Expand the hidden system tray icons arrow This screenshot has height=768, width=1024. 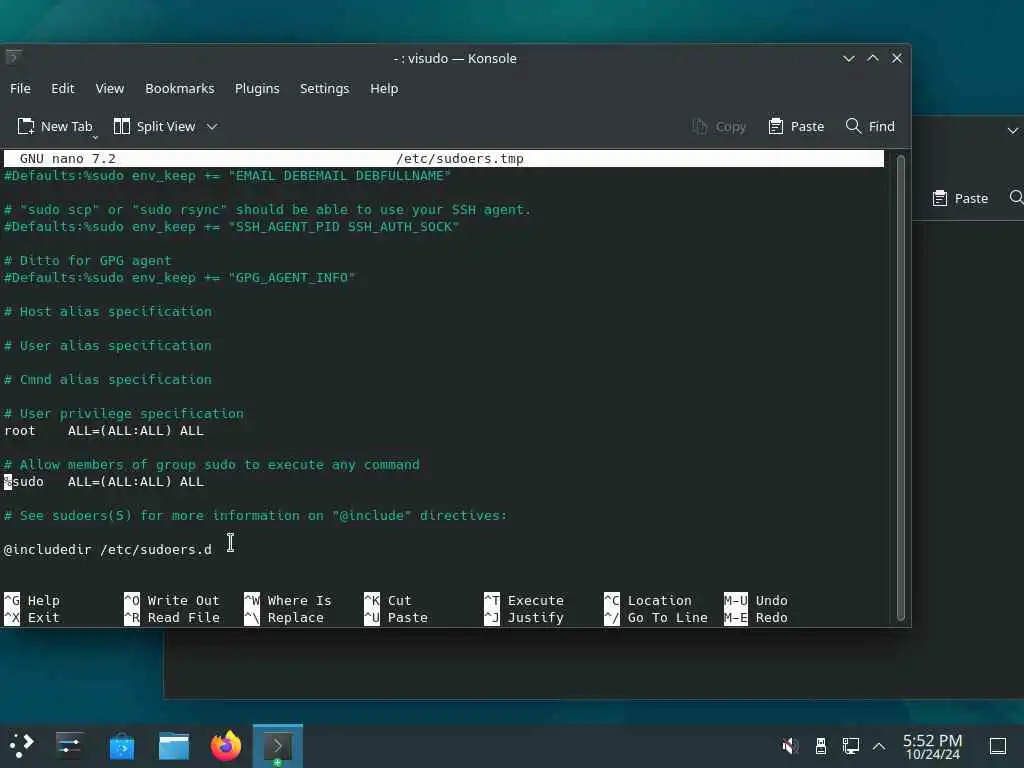[x=879, y=745]
